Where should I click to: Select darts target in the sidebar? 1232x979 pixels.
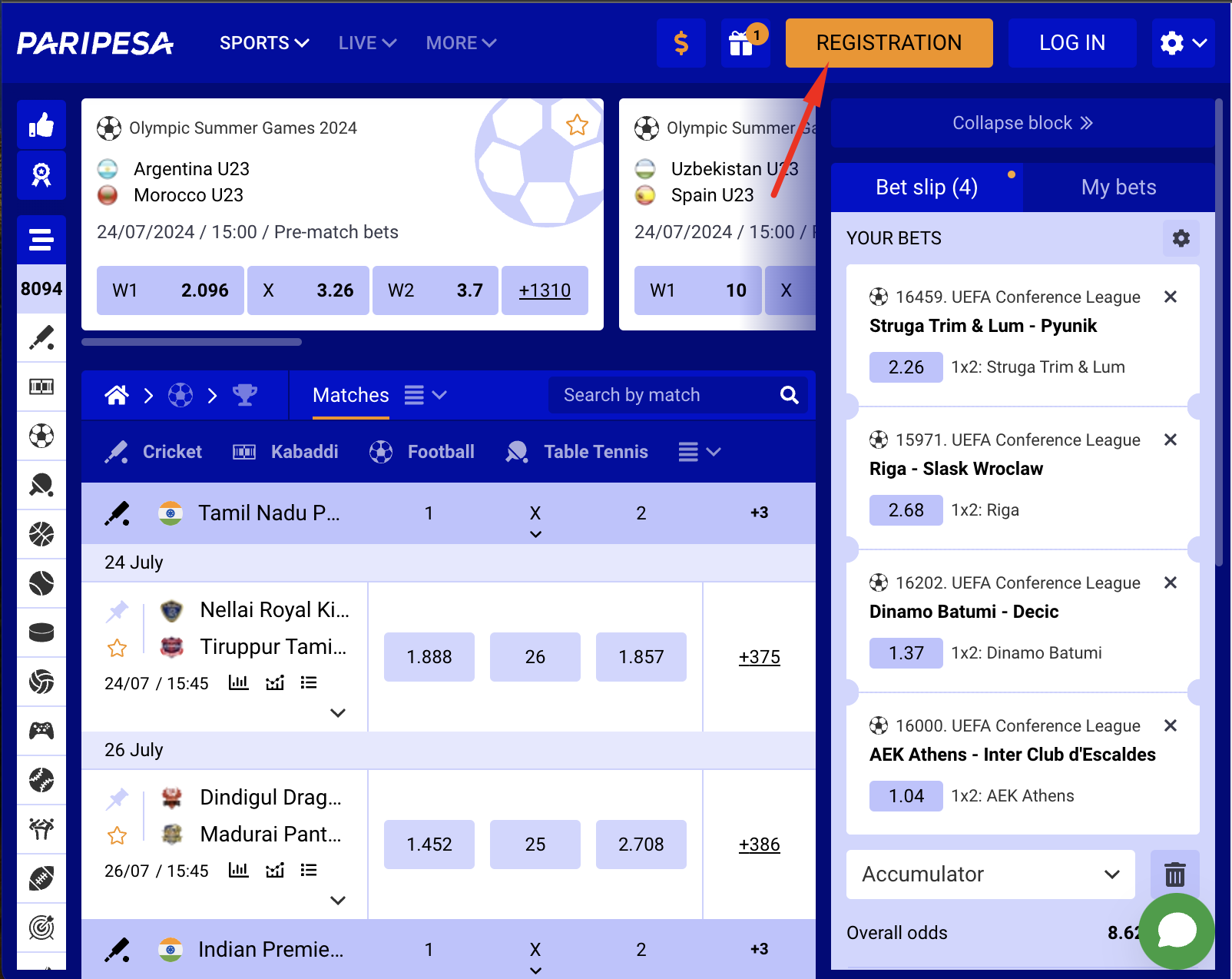(41, 928)
